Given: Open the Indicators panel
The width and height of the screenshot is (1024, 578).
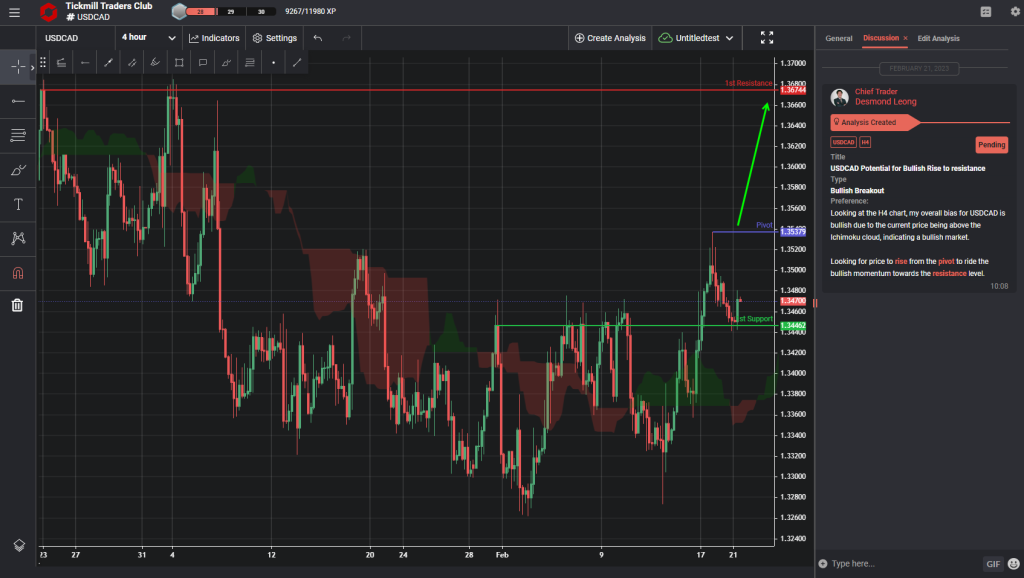Looking at the screenshot, I should [214, 37].
